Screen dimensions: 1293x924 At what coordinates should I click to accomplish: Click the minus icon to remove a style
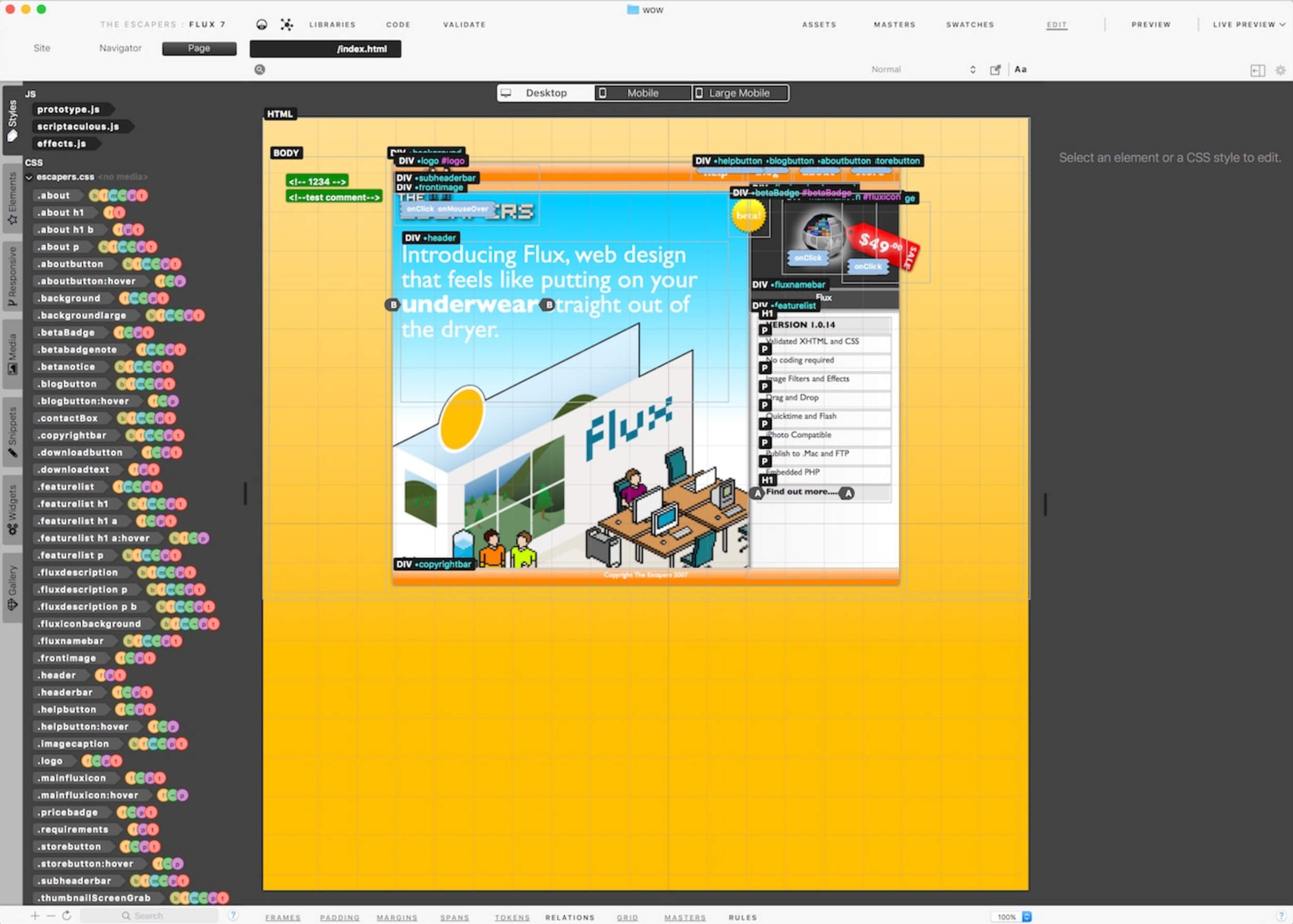pos(51,916)
